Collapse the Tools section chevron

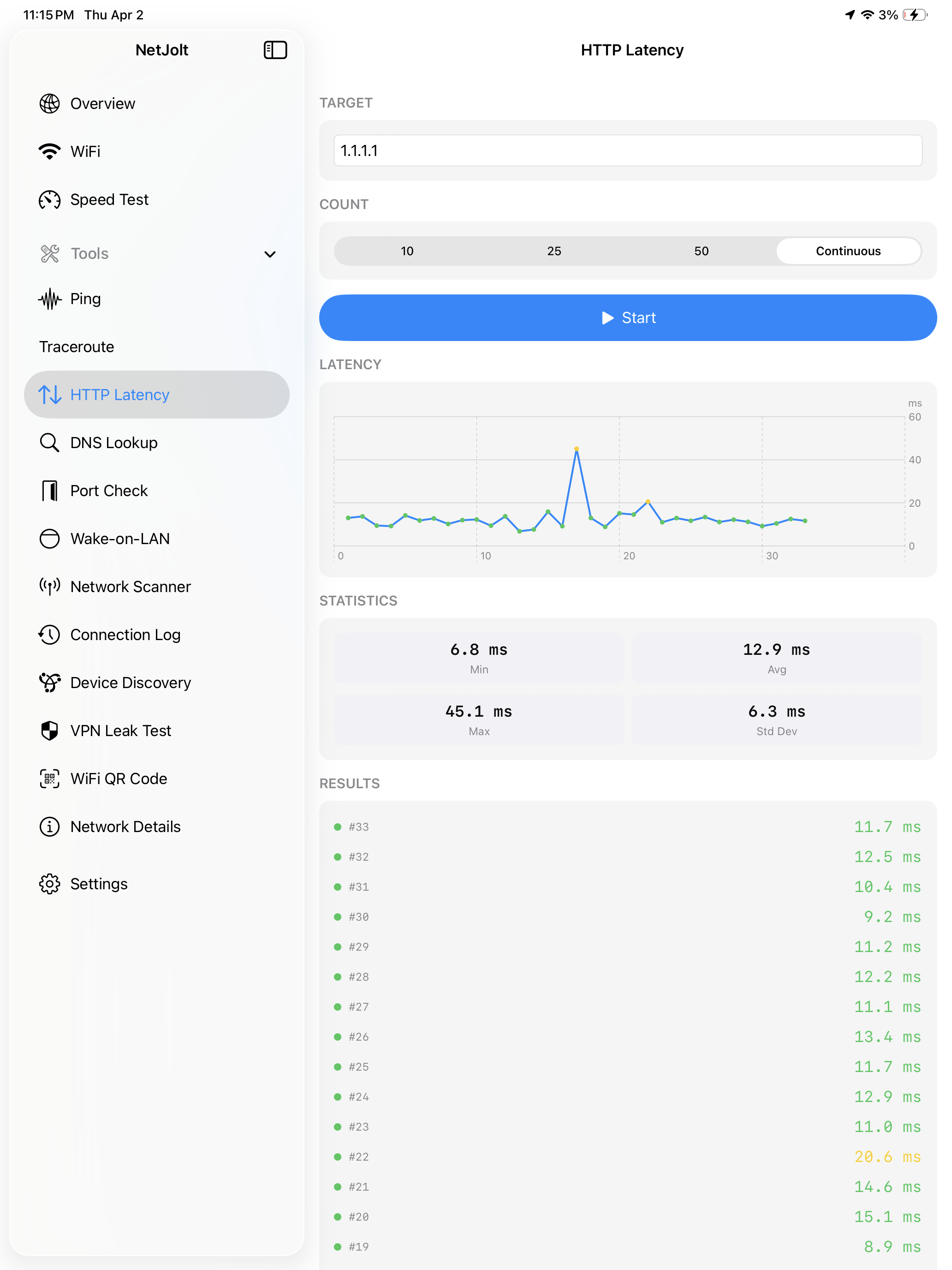tap(270, 254)
